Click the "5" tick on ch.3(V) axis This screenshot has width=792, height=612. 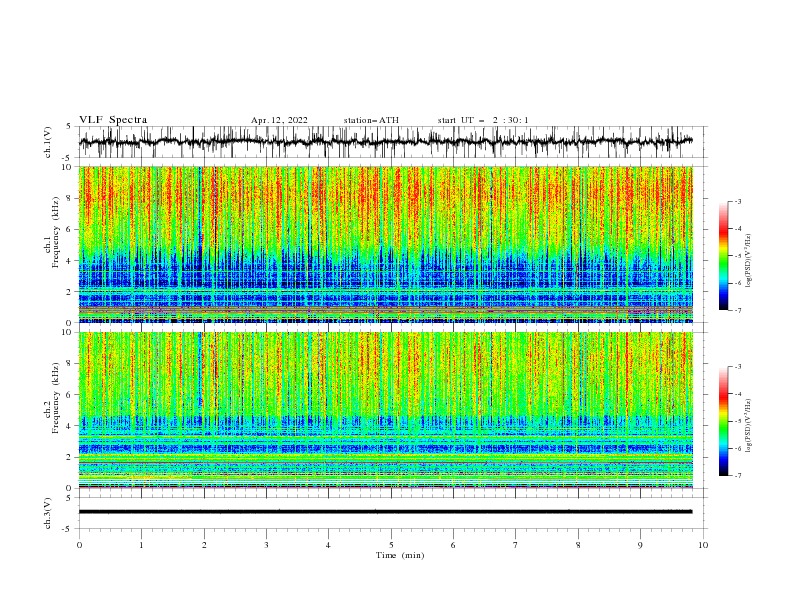(x=69, y=498)
